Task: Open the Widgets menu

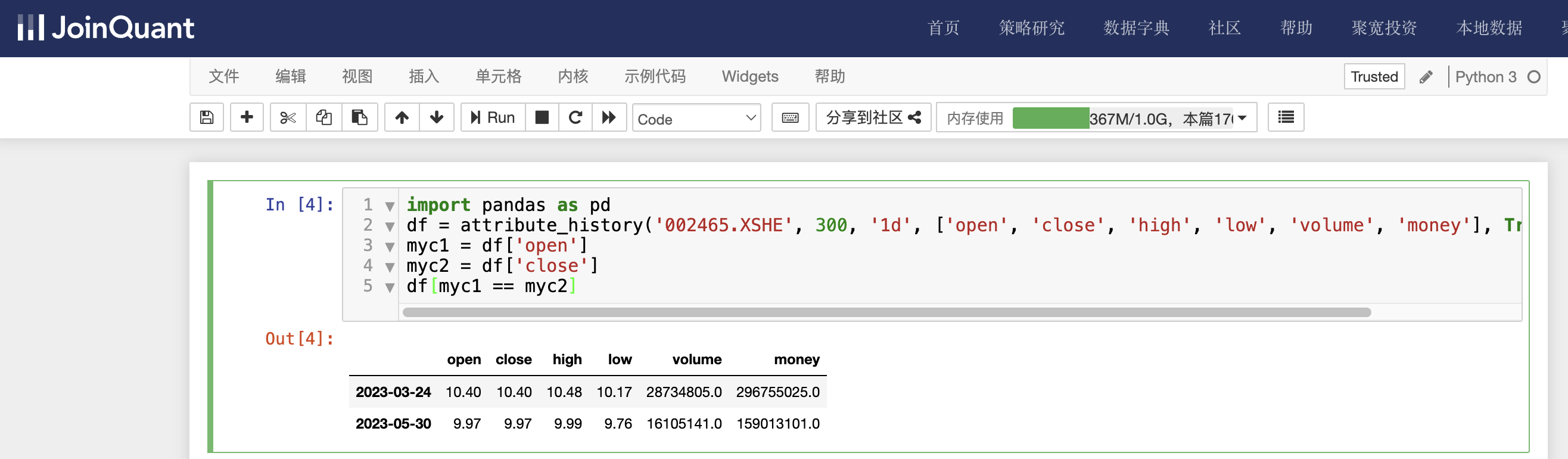Action: 750,76
